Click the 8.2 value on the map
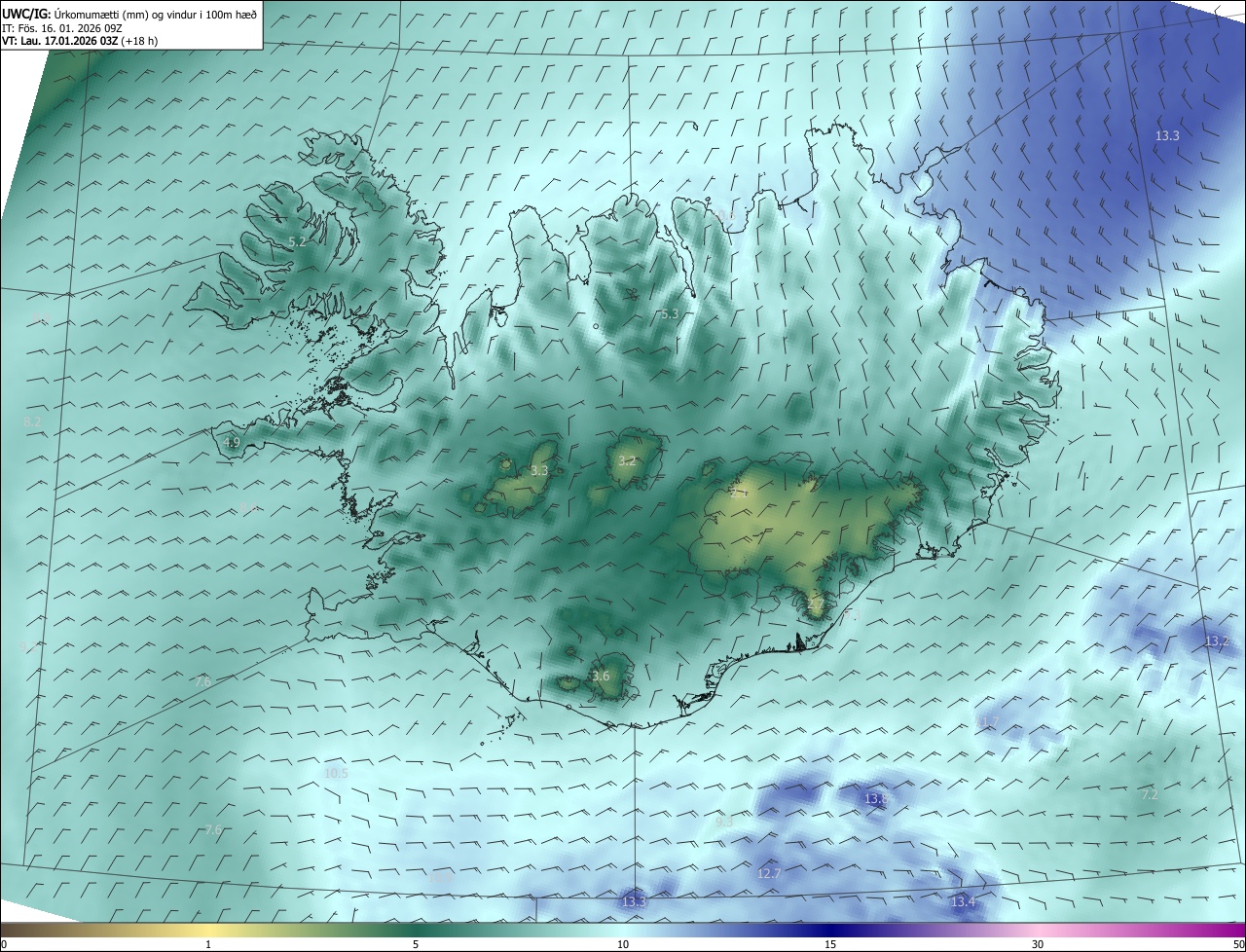Image resolution: width=1246 pixels, height=952 pixels. 32,421
